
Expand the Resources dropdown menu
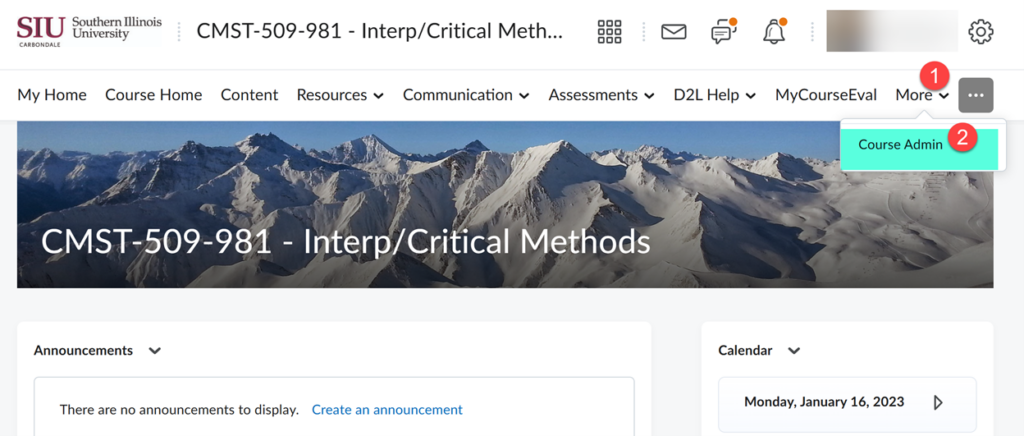[x=340, y=95]
